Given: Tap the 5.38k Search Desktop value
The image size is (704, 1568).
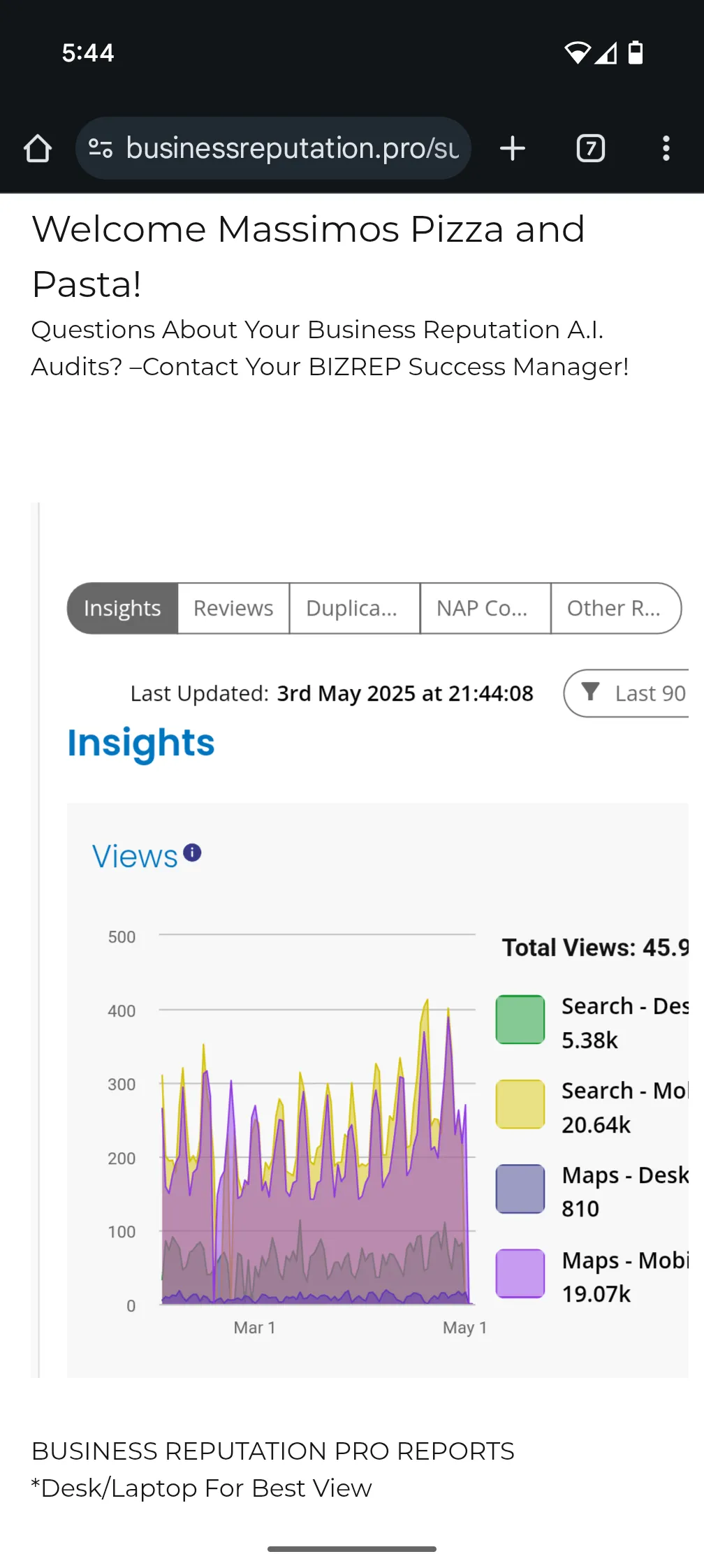Looking at the screenshot, I should [x=589, y=1040].
